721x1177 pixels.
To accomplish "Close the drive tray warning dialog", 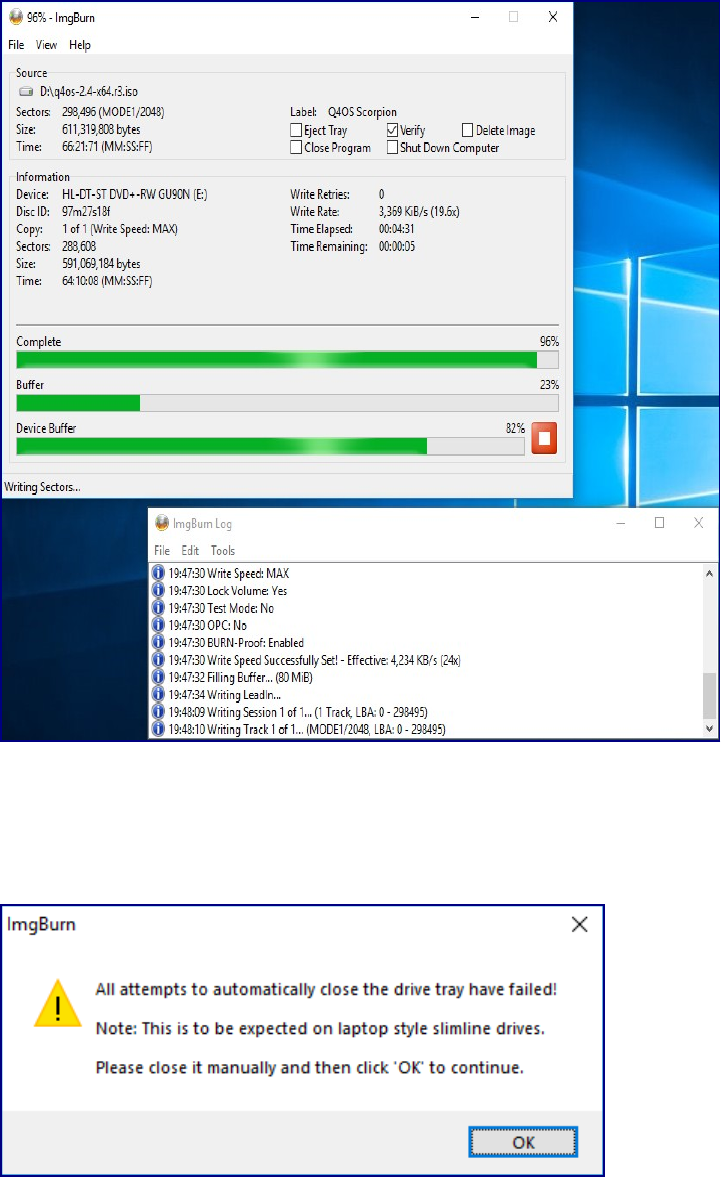I will click(x=579, y=924).
